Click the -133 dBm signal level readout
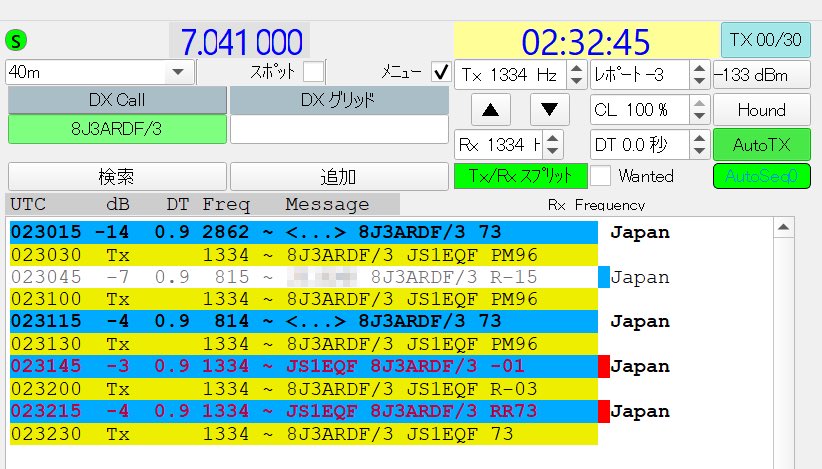This screenshot has width=822, height=469. point(762,75)
